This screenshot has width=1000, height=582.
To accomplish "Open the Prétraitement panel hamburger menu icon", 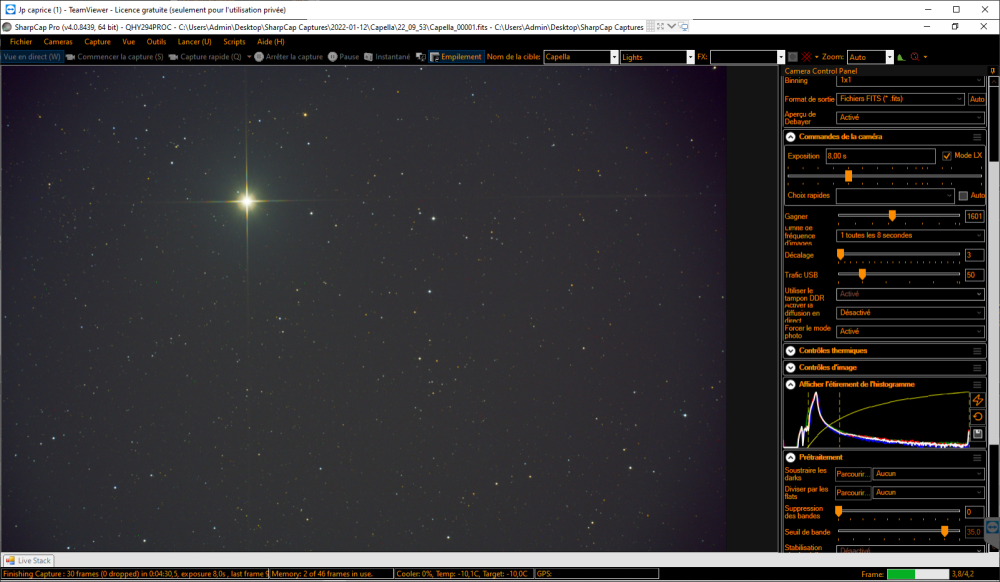I will [977, 458].
